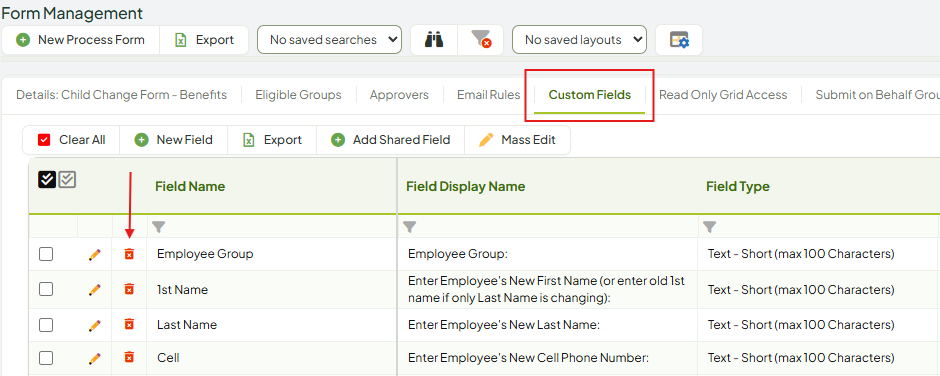Open Details: Child Change Form - Benefits tab
Viewport: 940px width, 376px height.
pos(122,95)
